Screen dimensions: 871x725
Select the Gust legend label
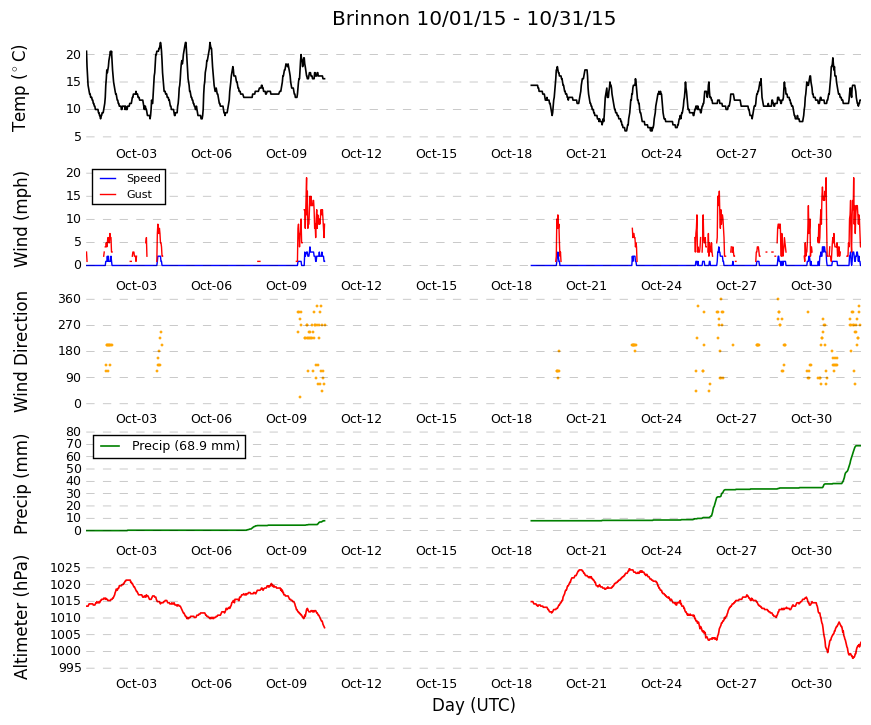139,194
